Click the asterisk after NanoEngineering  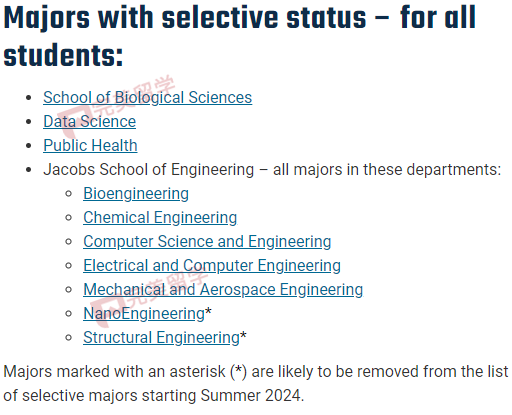point(208,312)
